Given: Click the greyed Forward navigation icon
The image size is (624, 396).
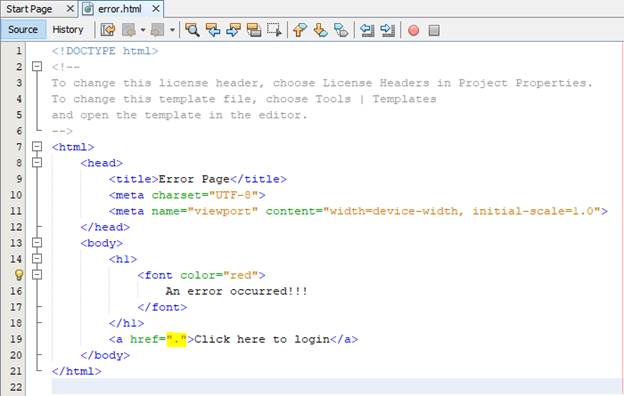Looking at the screenshot, I should 158,30.
